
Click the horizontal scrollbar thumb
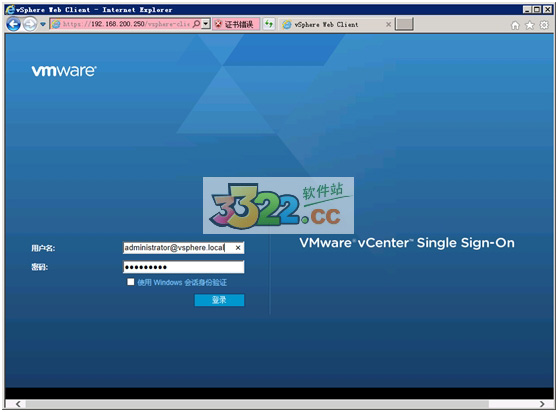pyautogui.click(x=257, y=404)
